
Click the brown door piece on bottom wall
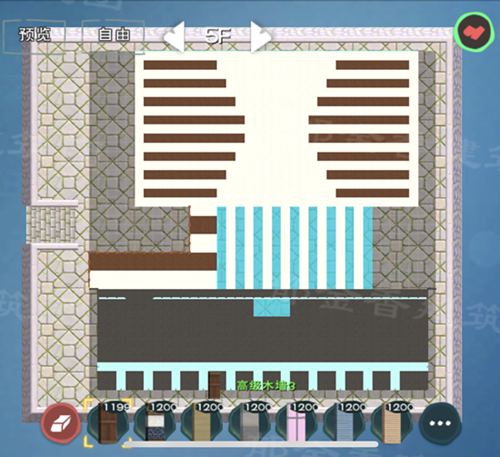[214, 385]
